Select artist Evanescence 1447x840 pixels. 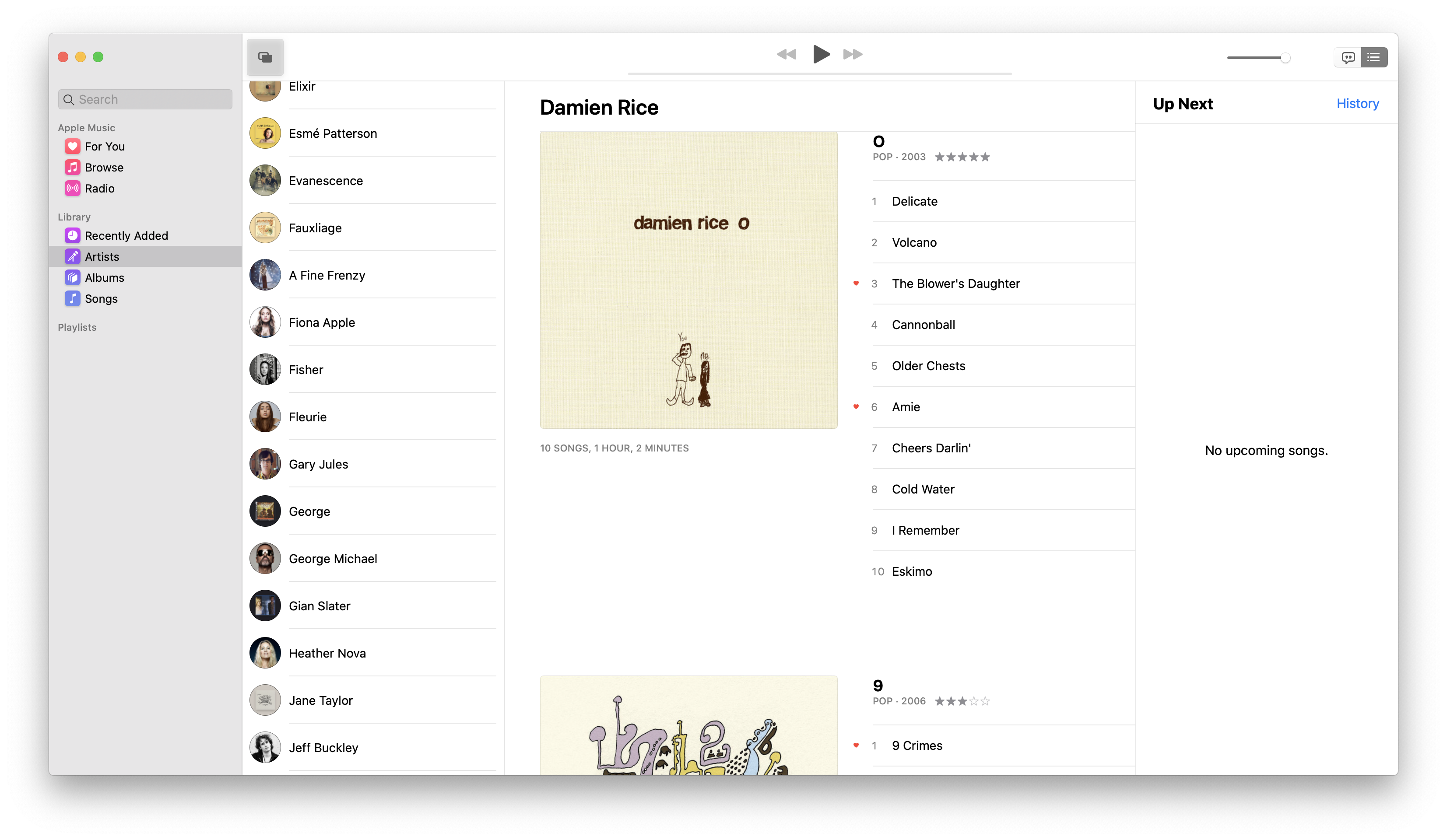click(x=372, y=181)
